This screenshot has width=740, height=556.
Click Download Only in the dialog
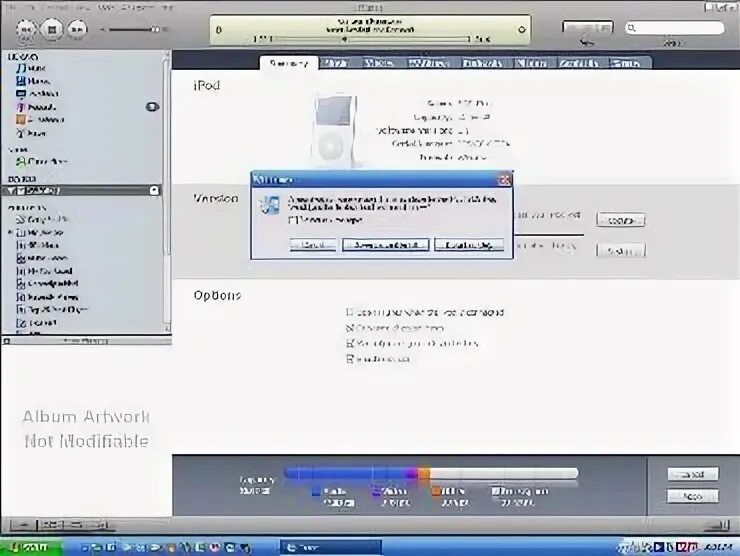click(469, 244)
